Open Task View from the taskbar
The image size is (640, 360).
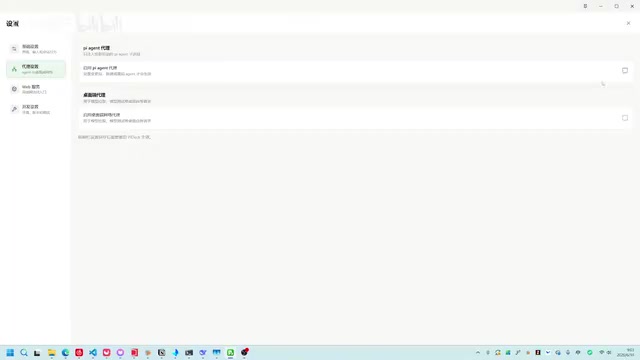(37, 352)
